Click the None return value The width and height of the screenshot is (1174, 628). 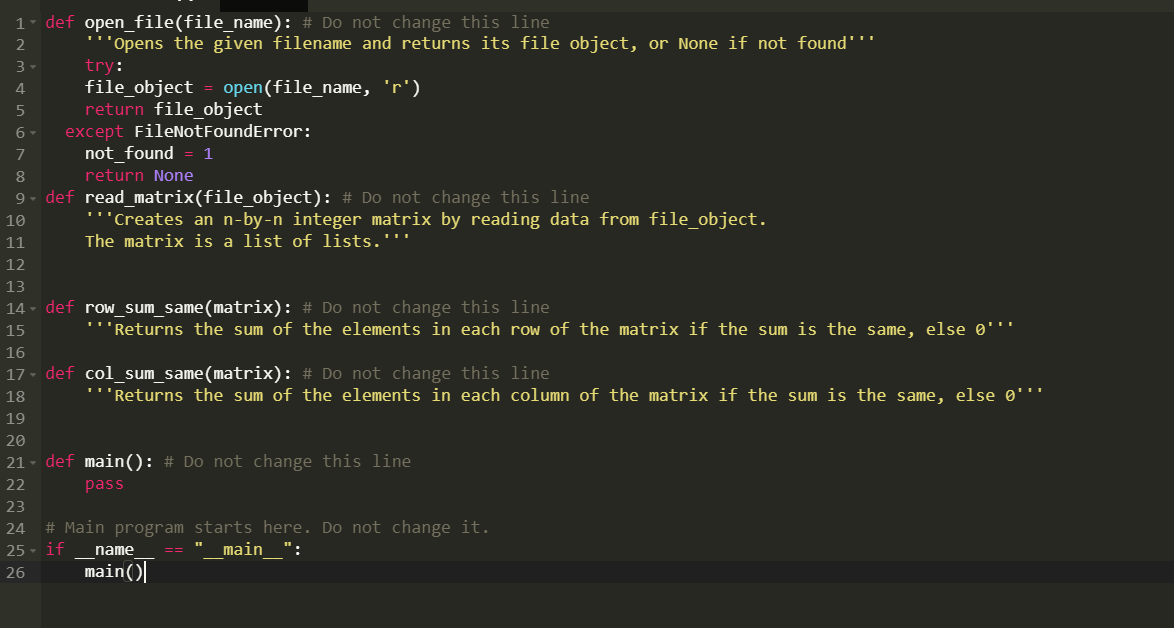click(174, 175)
